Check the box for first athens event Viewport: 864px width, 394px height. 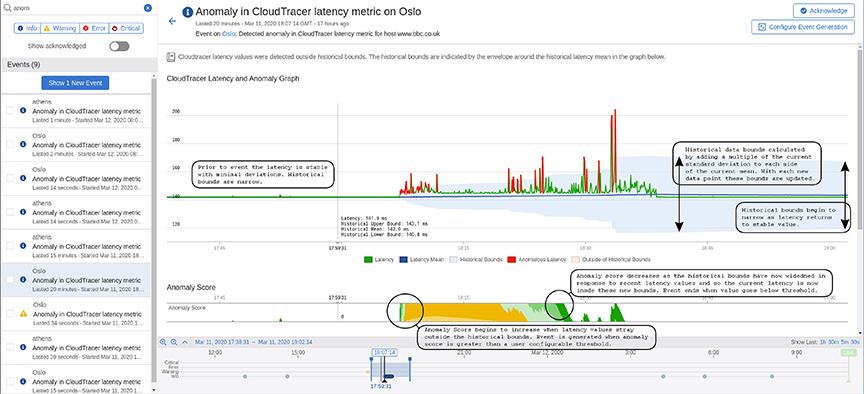[10, 111]
